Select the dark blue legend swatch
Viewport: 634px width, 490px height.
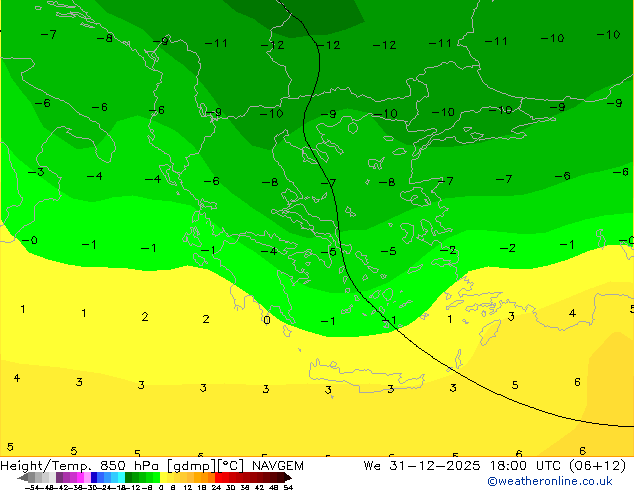(x=94, y=477)
